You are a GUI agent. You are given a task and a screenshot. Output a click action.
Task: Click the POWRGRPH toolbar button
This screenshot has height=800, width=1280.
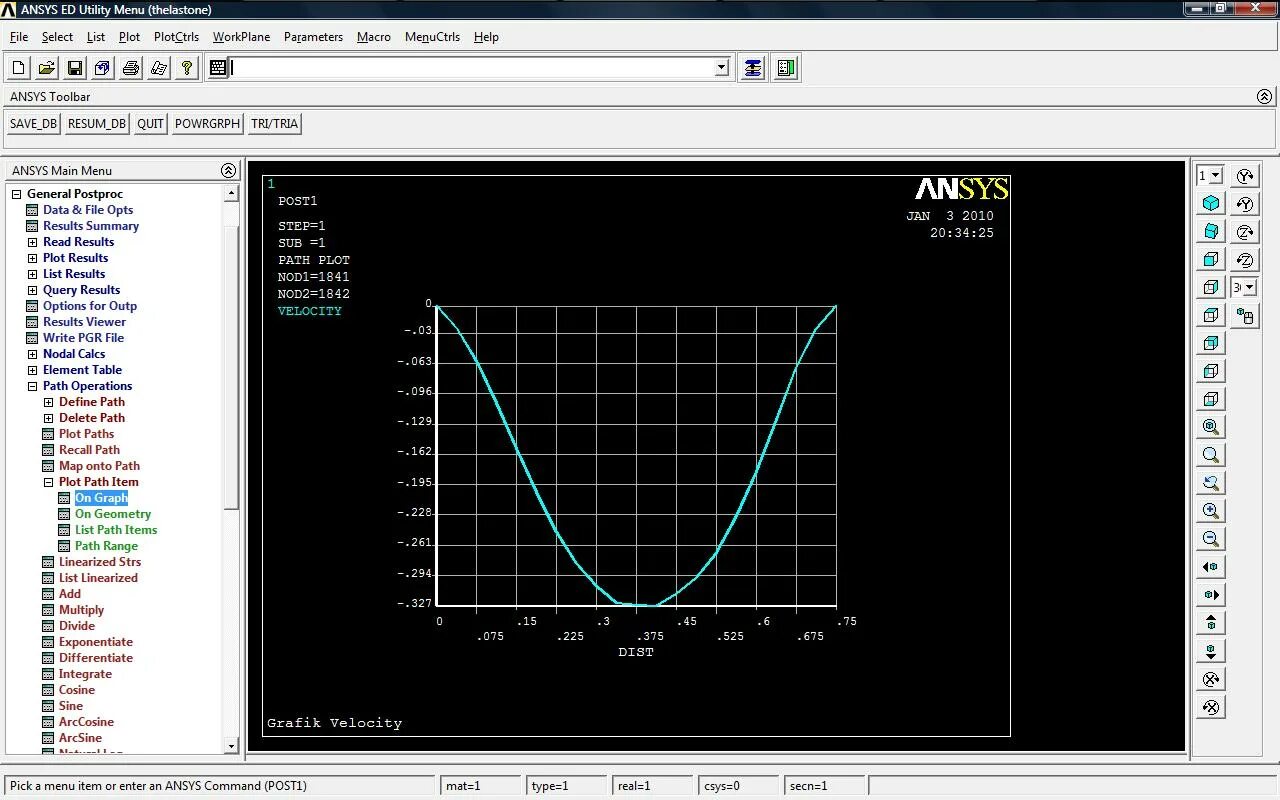207,124
